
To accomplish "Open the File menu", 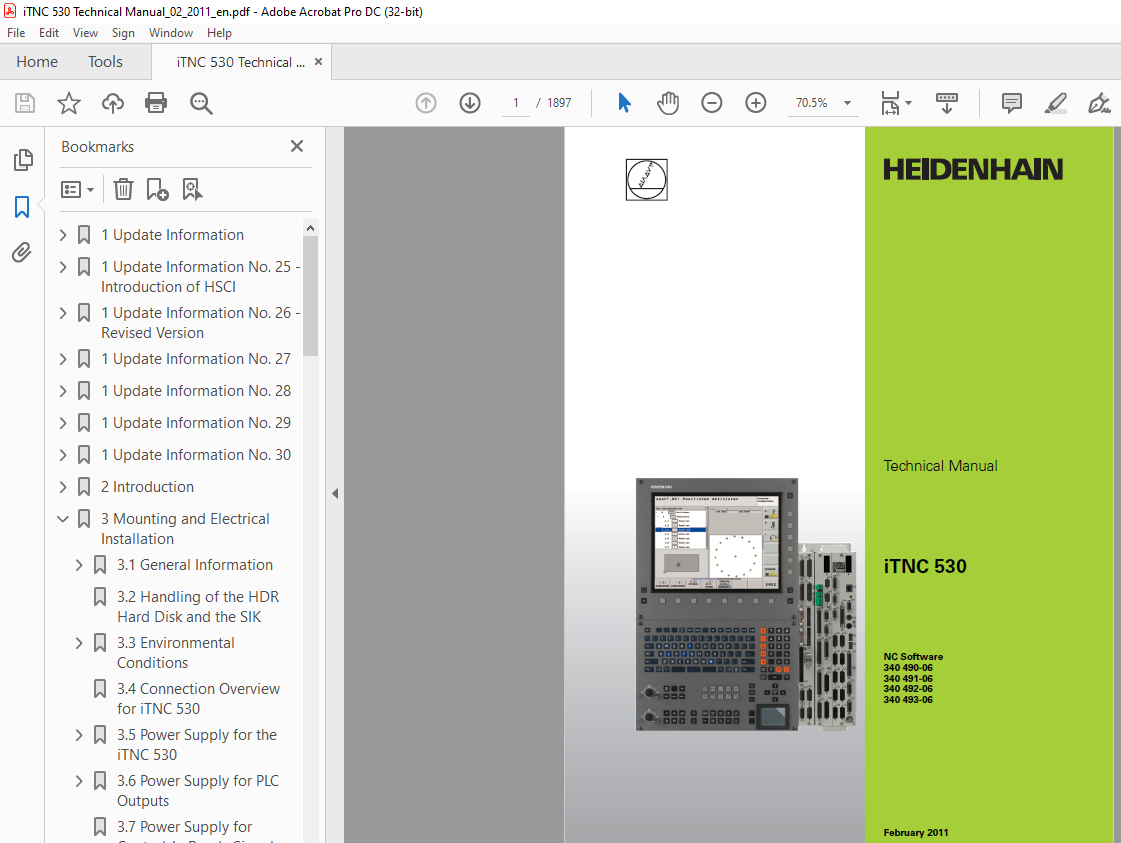I will 16,33.
